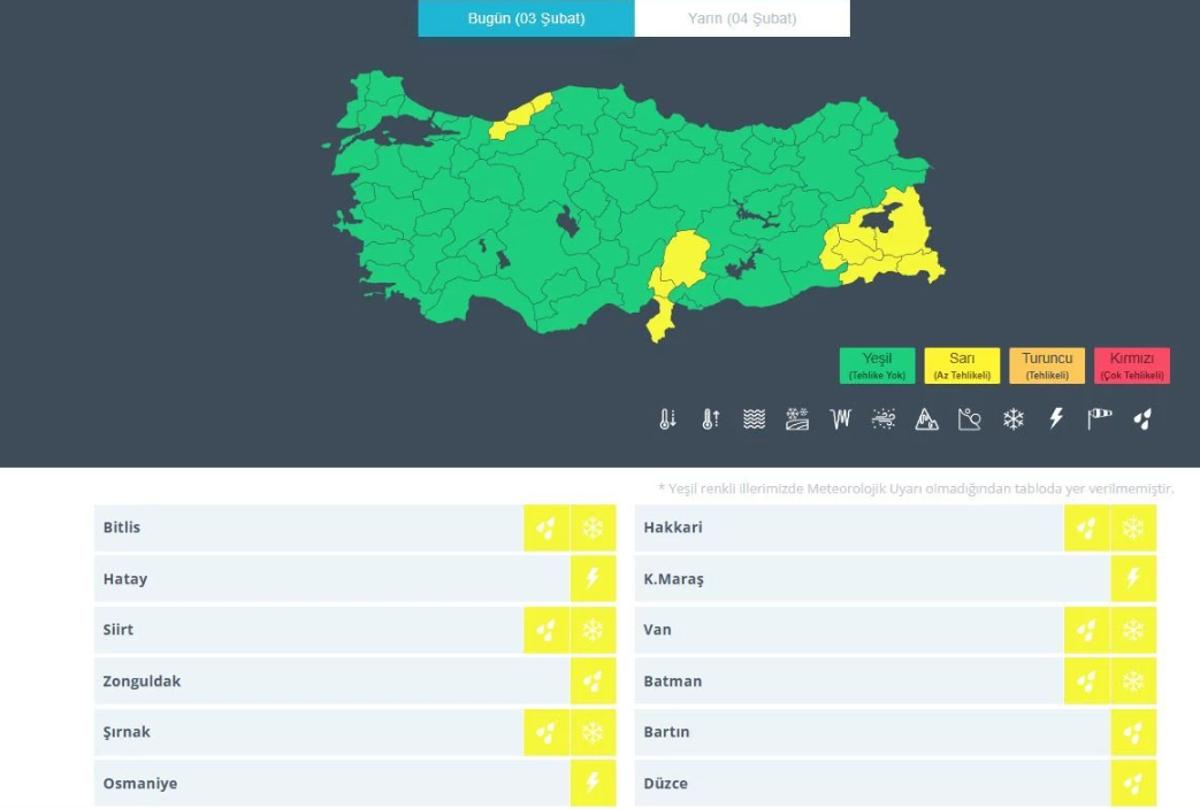Screen dimensions: 1200x809
Task: Click the Kırmızı (Çok Tehlikeli) legend swatch
Action: tap(1131, 366)
